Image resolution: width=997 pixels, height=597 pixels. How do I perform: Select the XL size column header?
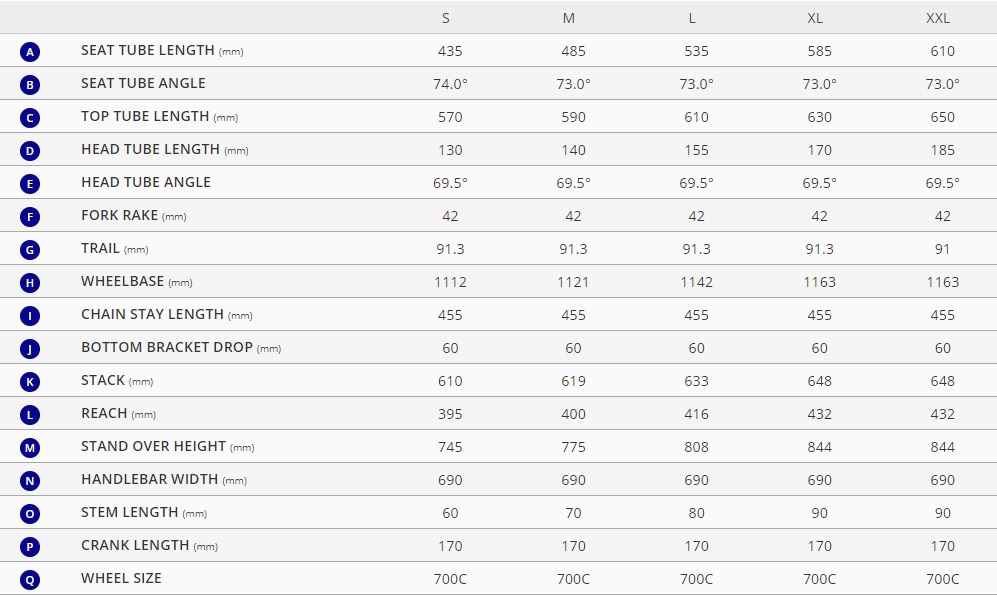(815, 18)
